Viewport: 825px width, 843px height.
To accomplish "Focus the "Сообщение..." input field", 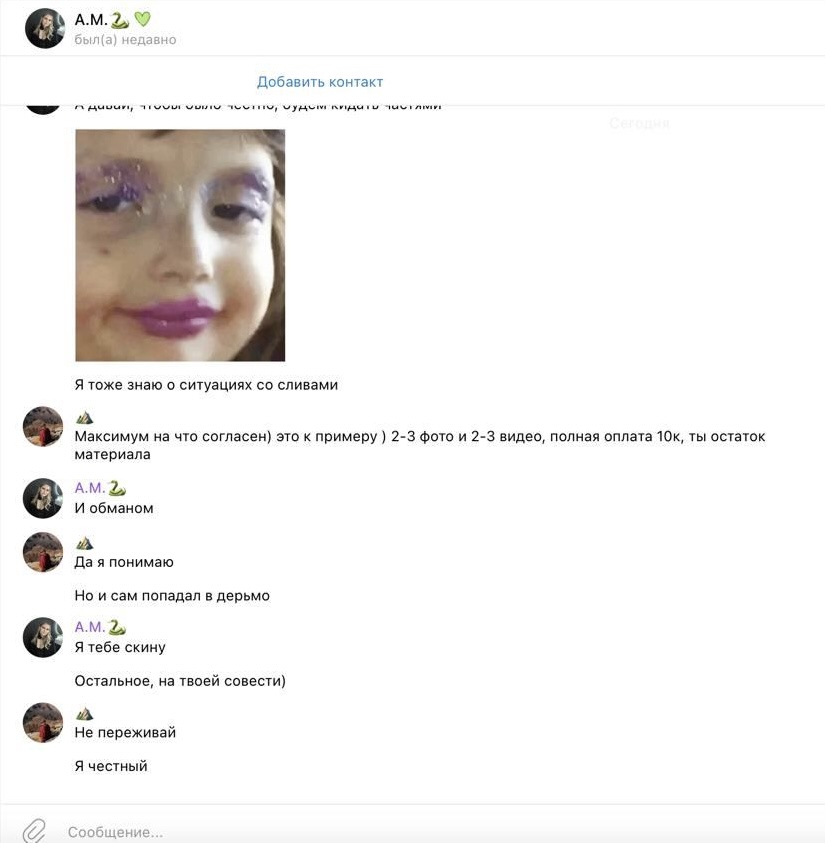I will (x=430, y=832).
